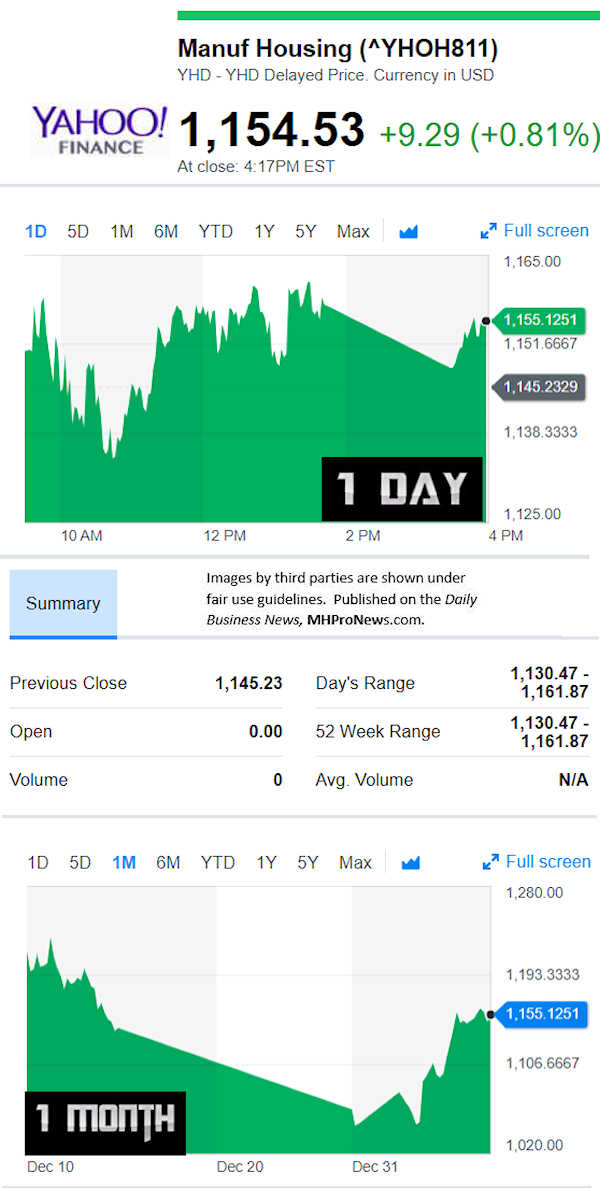Click the 52 Week Range label

click(378, 732)
